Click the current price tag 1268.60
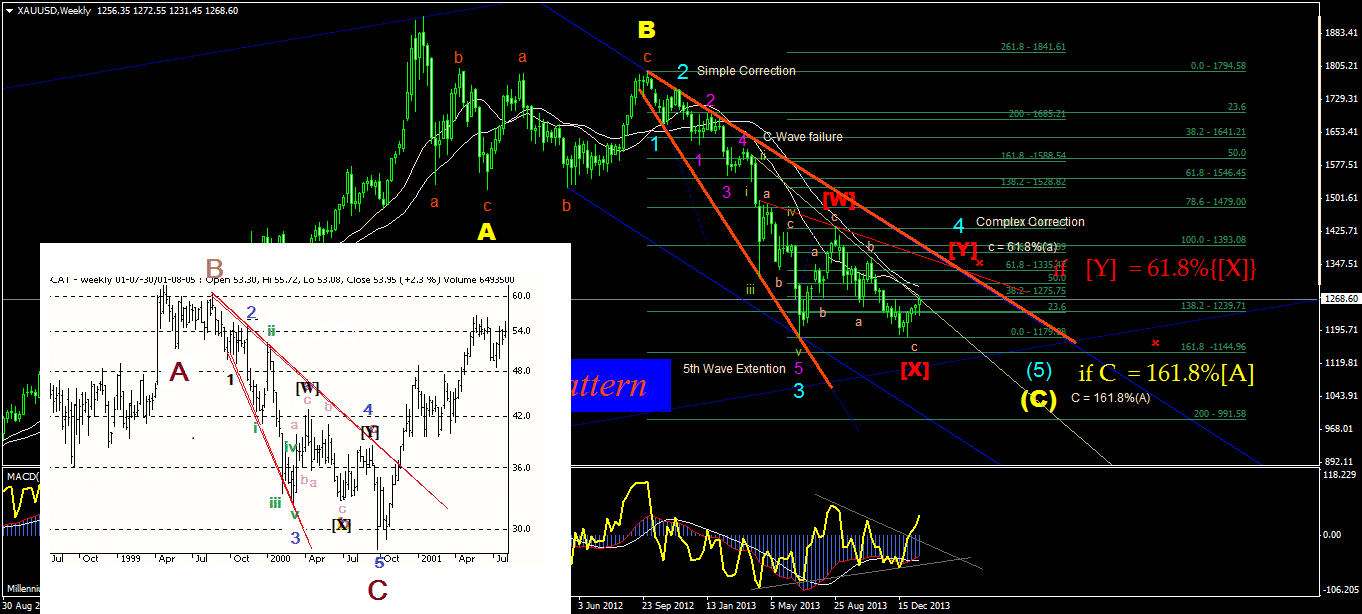The width and height of the screenshot is (1362, 614). (1339, 299)
